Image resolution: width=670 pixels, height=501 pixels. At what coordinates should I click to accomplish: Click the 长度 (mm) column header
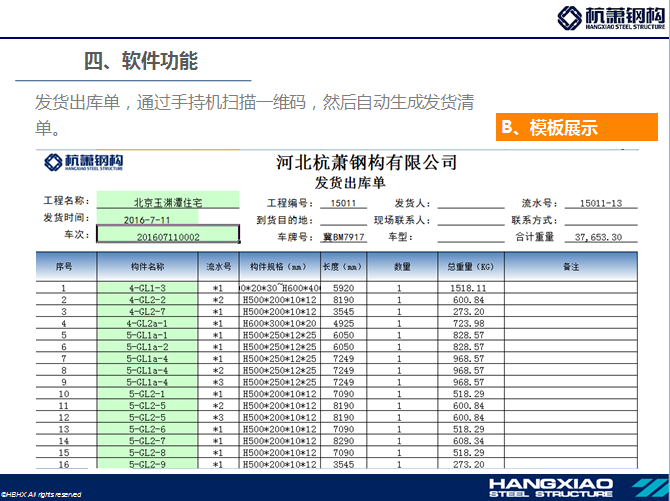[x=344, y=267]
